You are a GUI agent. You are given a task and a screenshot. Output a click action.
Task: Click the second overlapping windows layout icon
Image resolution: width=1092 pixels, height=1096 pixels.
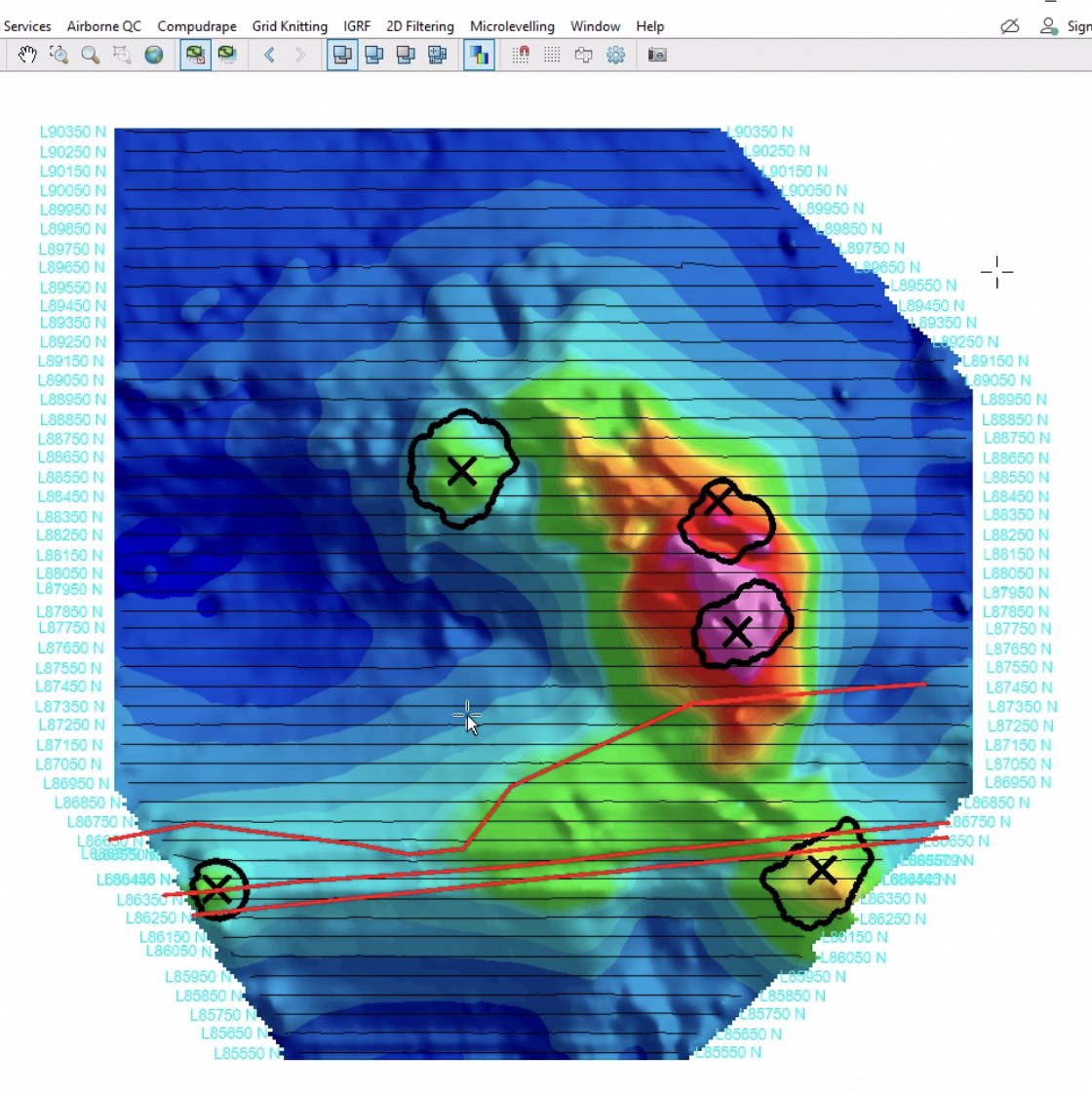374,55
